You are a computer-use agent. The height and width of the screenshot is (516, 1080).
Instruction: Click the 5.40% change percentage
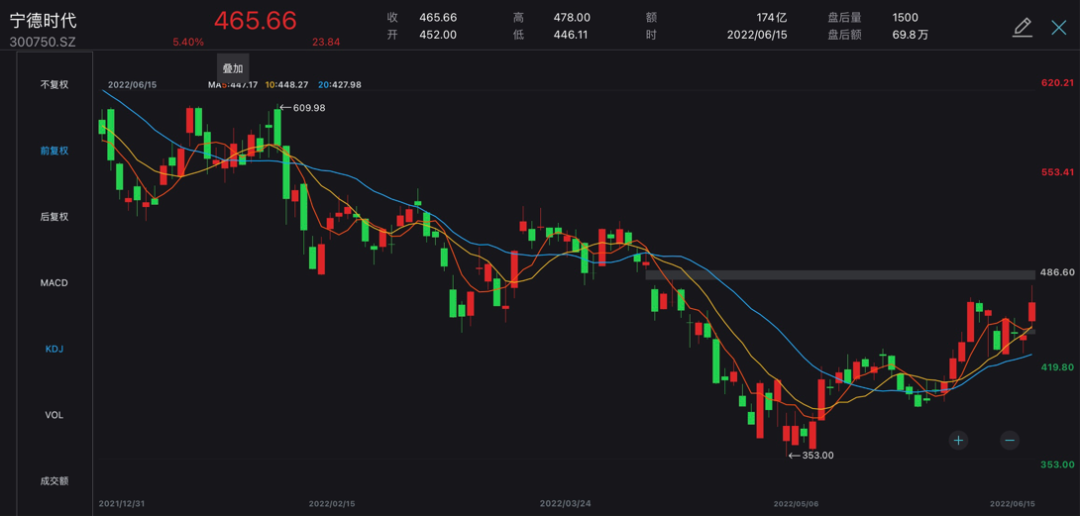[188, 42]
